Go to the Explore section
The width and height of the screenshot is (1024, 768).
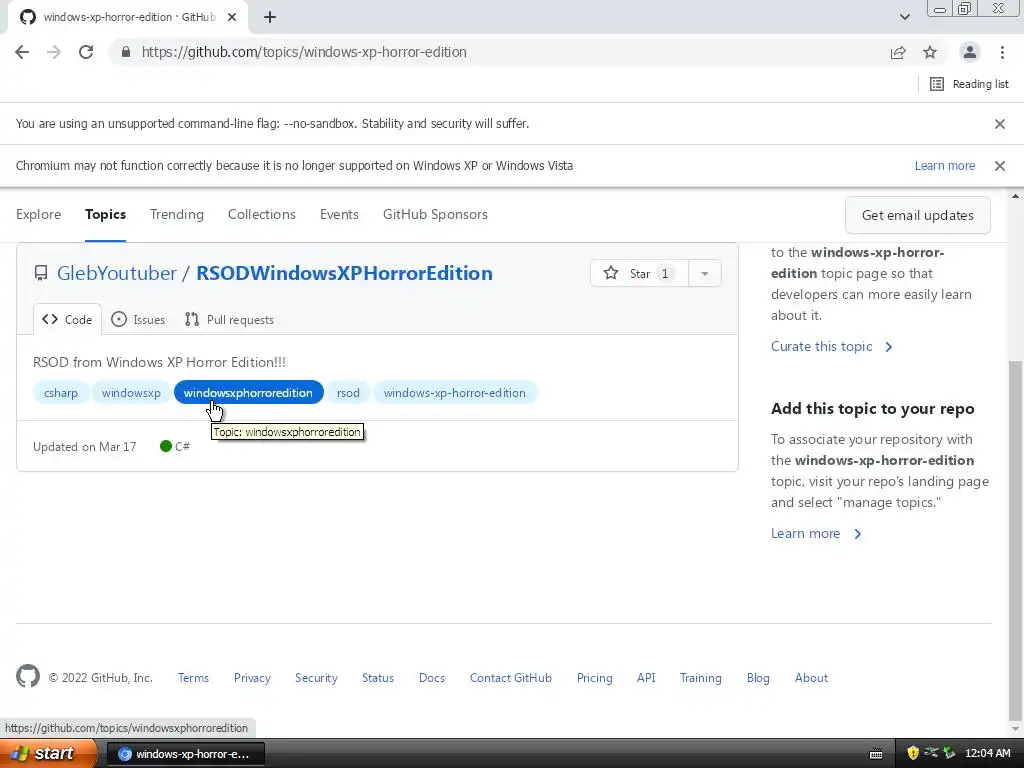tap(39, 214)
